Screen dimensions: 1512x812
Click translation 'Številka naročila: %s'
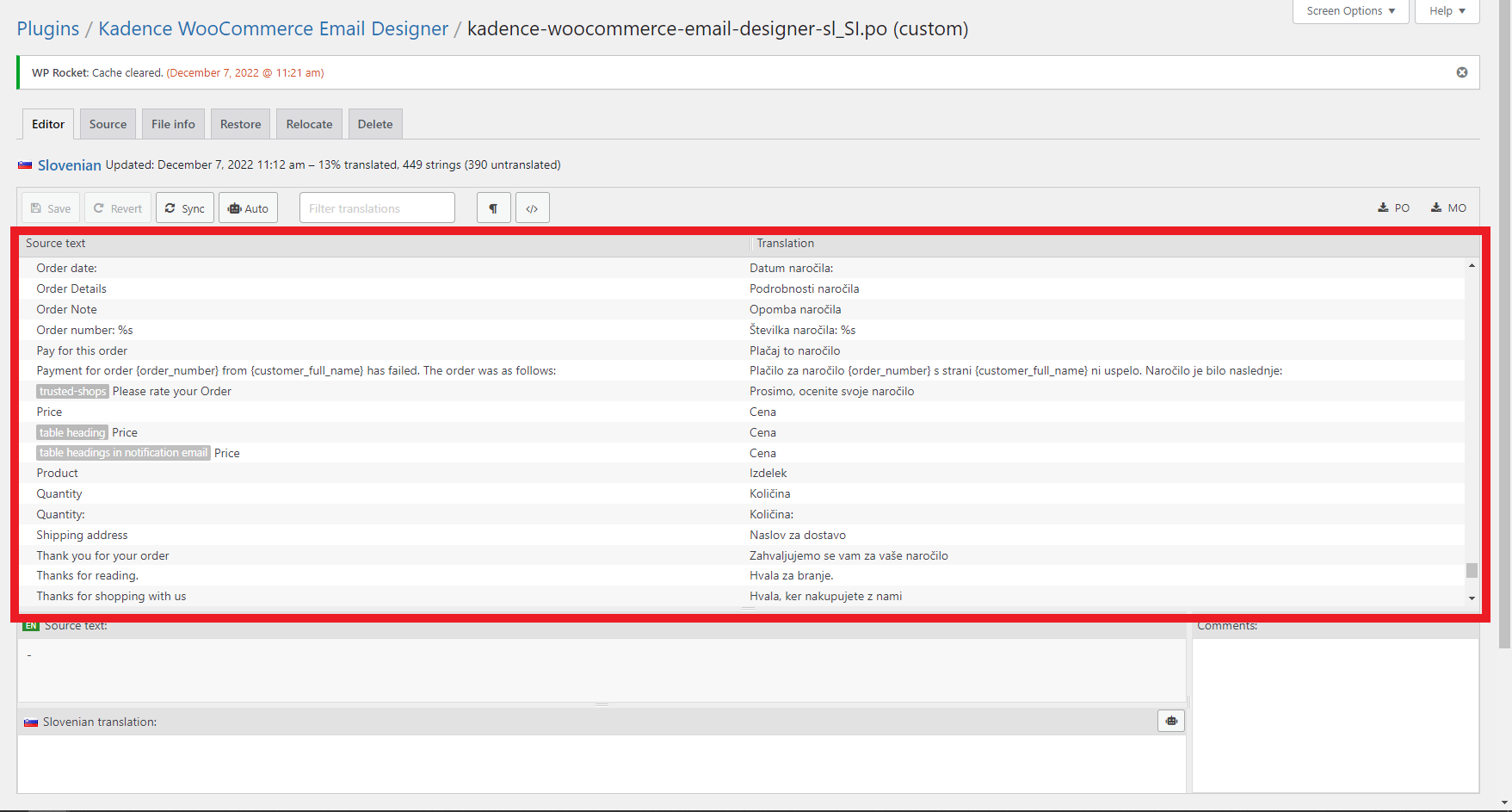point(802,330)
